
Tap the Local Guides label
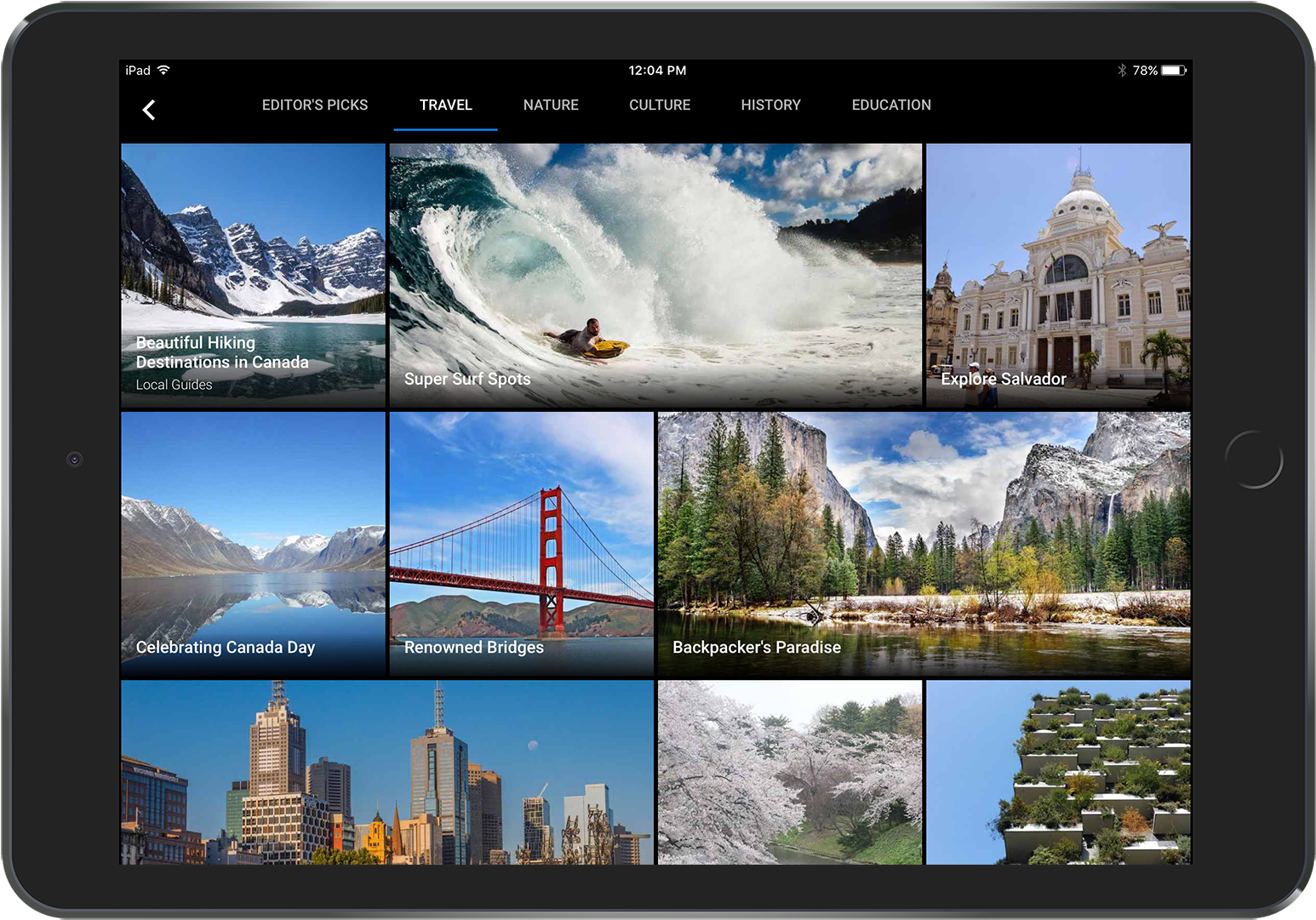pyautogui.click(x=175, y=385)
